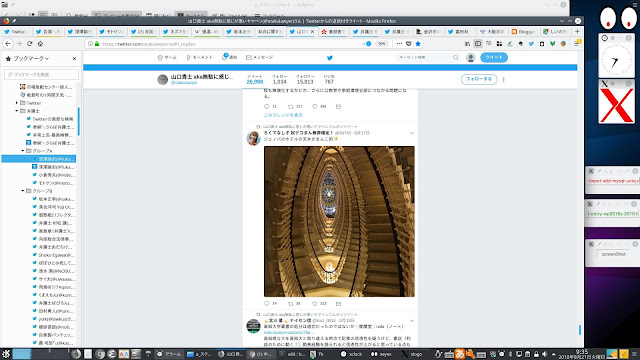
Task: Collapse the 弁護士 bookmark folder
Action: coord(17,111)
